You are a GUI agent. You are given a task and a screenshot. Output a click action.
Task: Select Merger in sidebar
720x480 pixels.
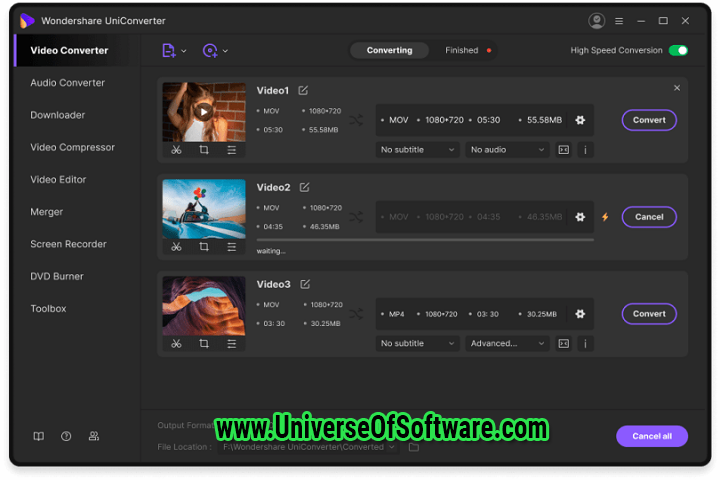point(46,212)
